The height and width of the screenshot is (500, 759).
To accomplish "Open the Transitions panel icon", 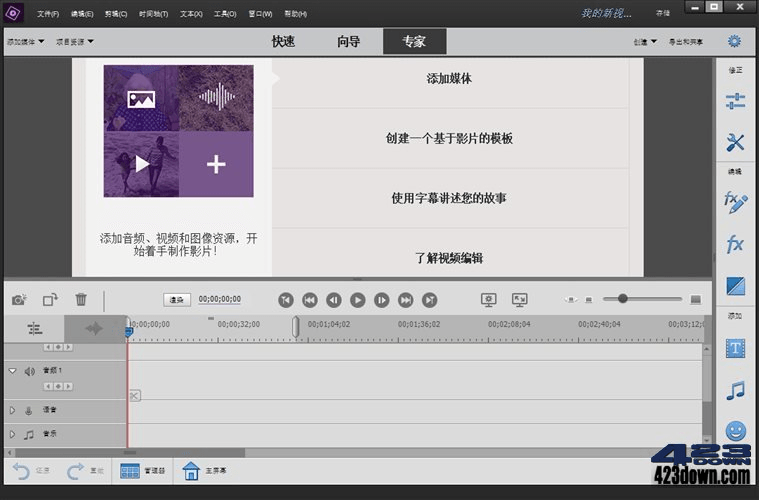I will (735, 286).
